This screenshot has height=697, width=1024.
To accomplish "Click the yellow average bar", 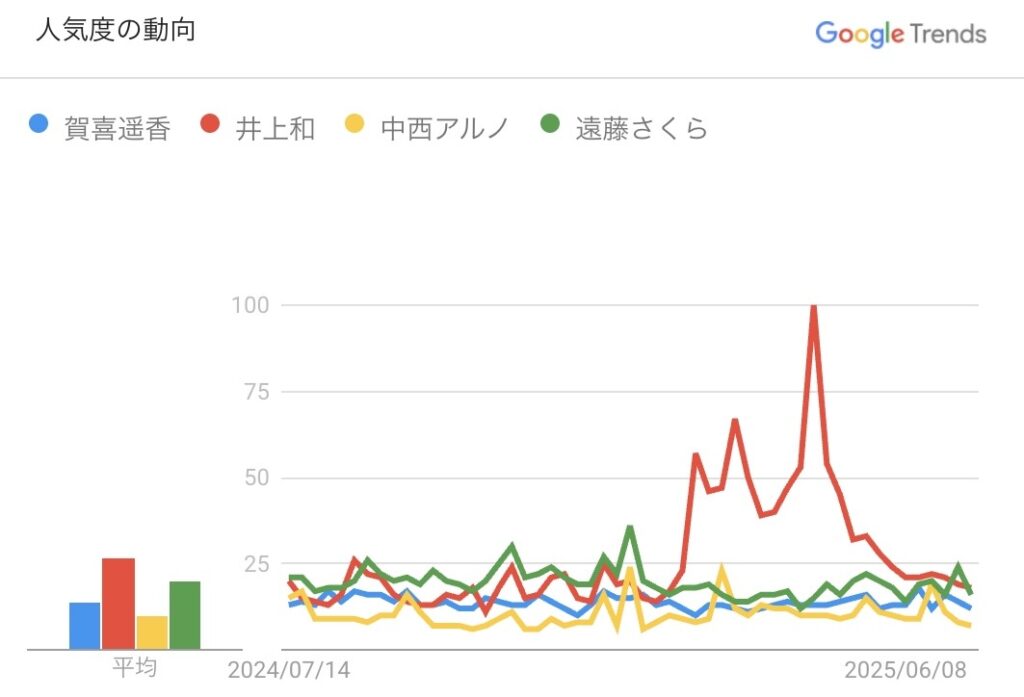I will pos(152,632).
